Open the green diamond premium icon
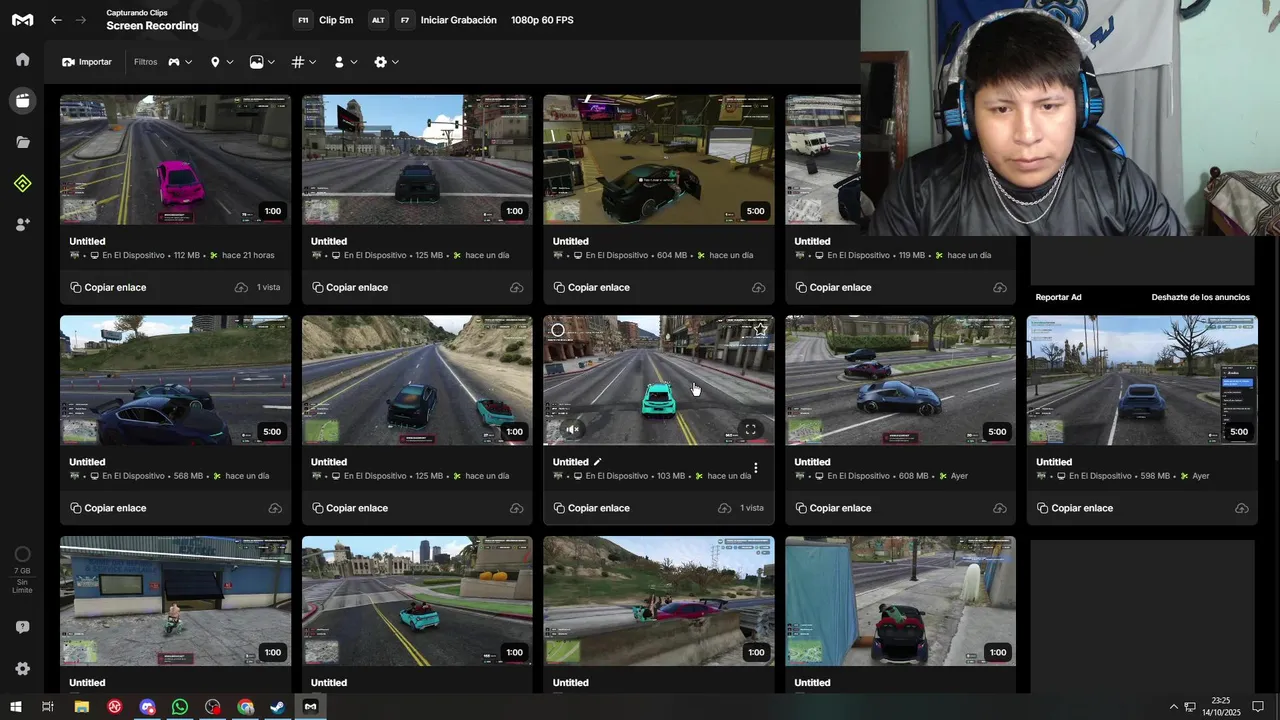Viewport: 1280px width, 720px height. click(22, 183)
